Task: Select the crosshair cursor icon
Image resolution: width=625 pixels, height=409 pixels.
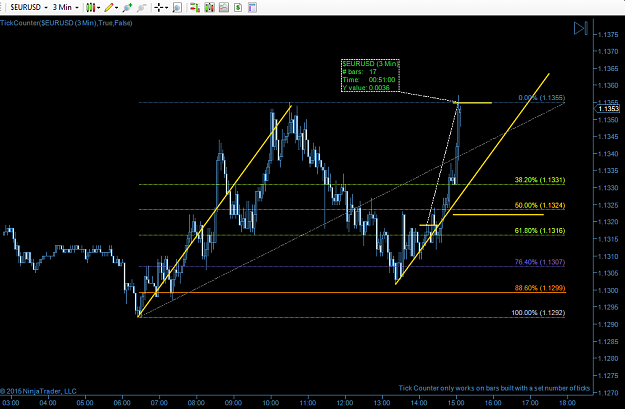Action: pos(159,7)
